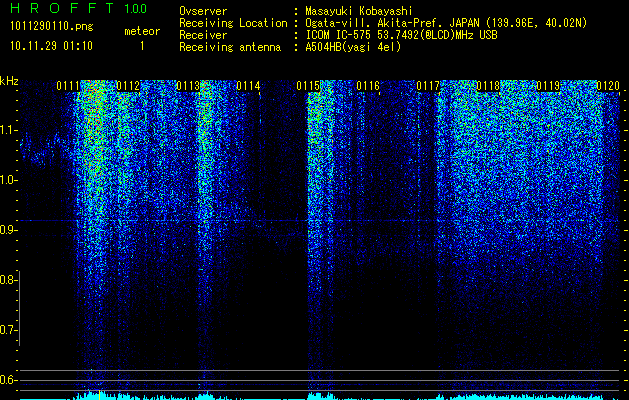Image resolution: width=629 pixels, height=400 pixels.
Task: Click the 0.6 kHz axis label
Action: click(7, 380)
